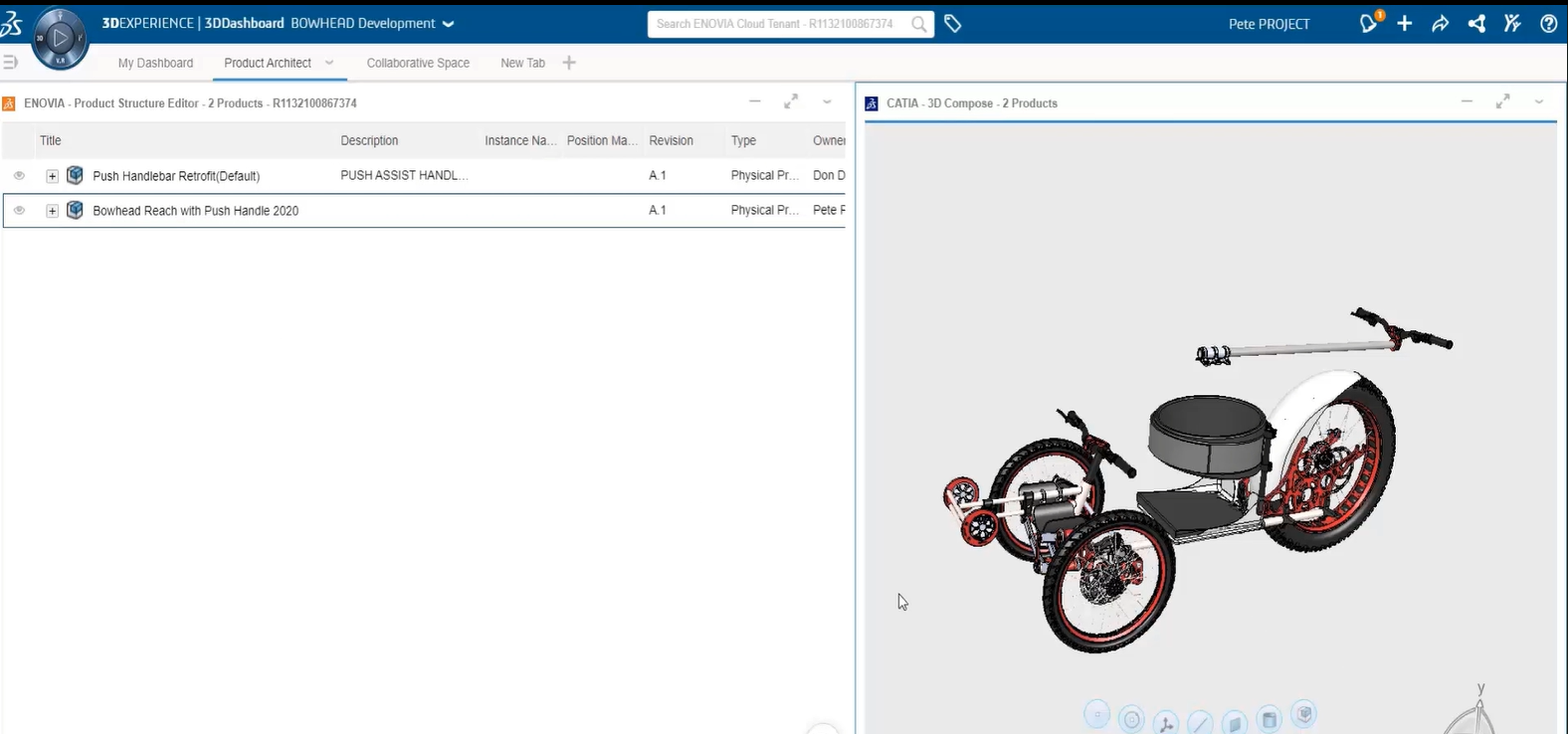Expand Bowhead Reach with Push Handle 2020
1568x734 pixels.
click(x=52, y=211)
